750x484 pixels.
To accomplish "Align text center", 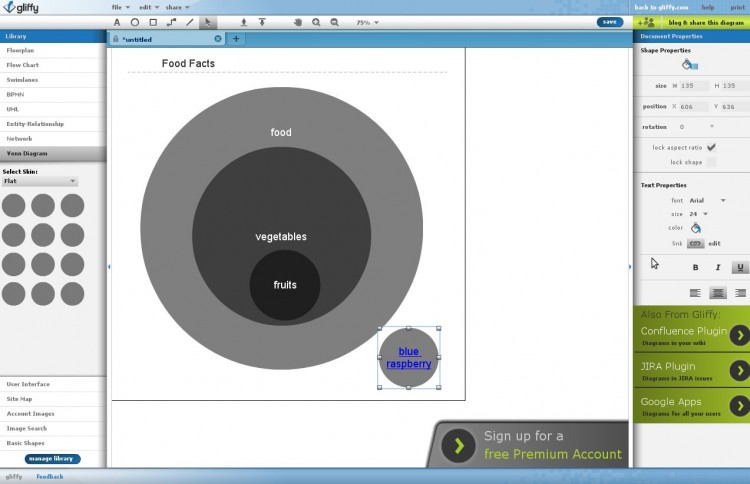I will [717, 293].
